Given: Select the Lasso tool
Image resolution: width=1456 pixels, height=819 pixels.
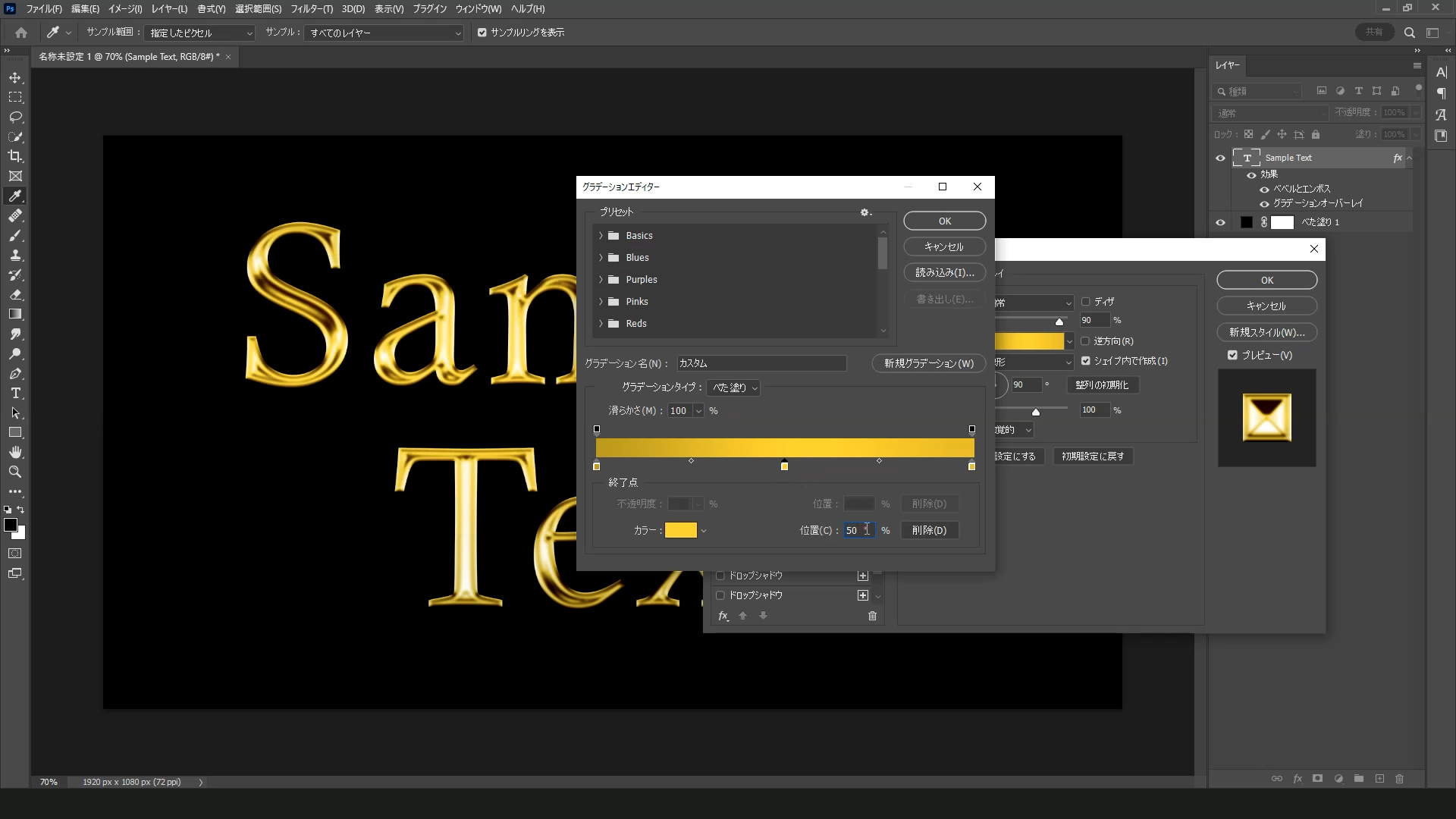Looking at the screenshot, I should [15, 118].
